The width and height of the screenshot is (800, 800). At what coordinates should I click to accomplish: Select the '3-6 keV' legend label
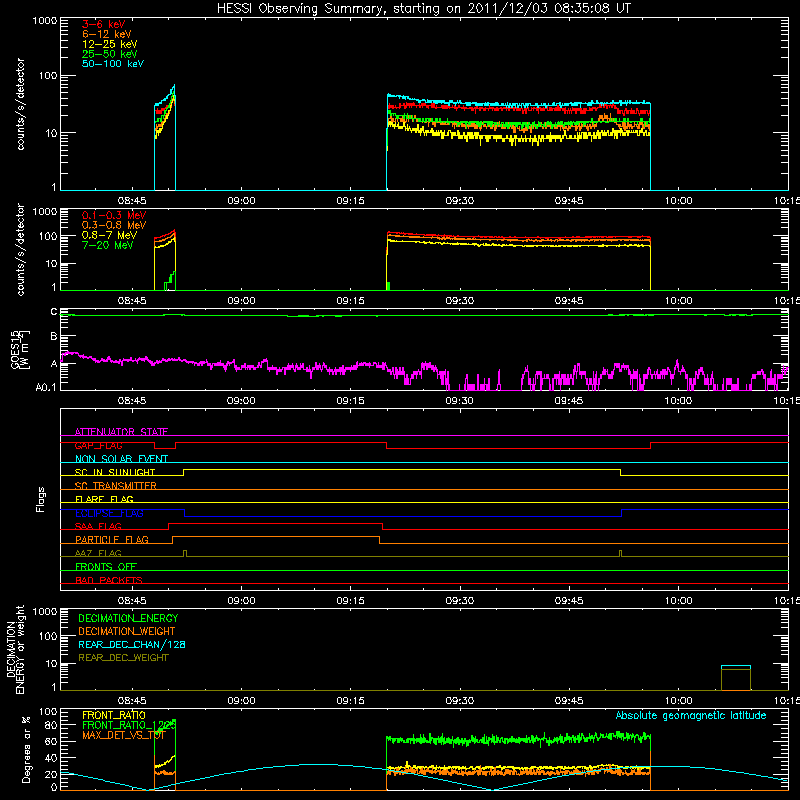click(104, 24)
